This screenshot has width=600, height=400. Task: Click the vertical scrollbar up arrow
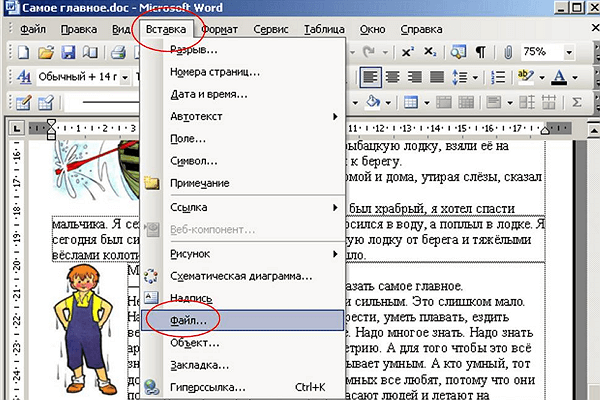593,131
